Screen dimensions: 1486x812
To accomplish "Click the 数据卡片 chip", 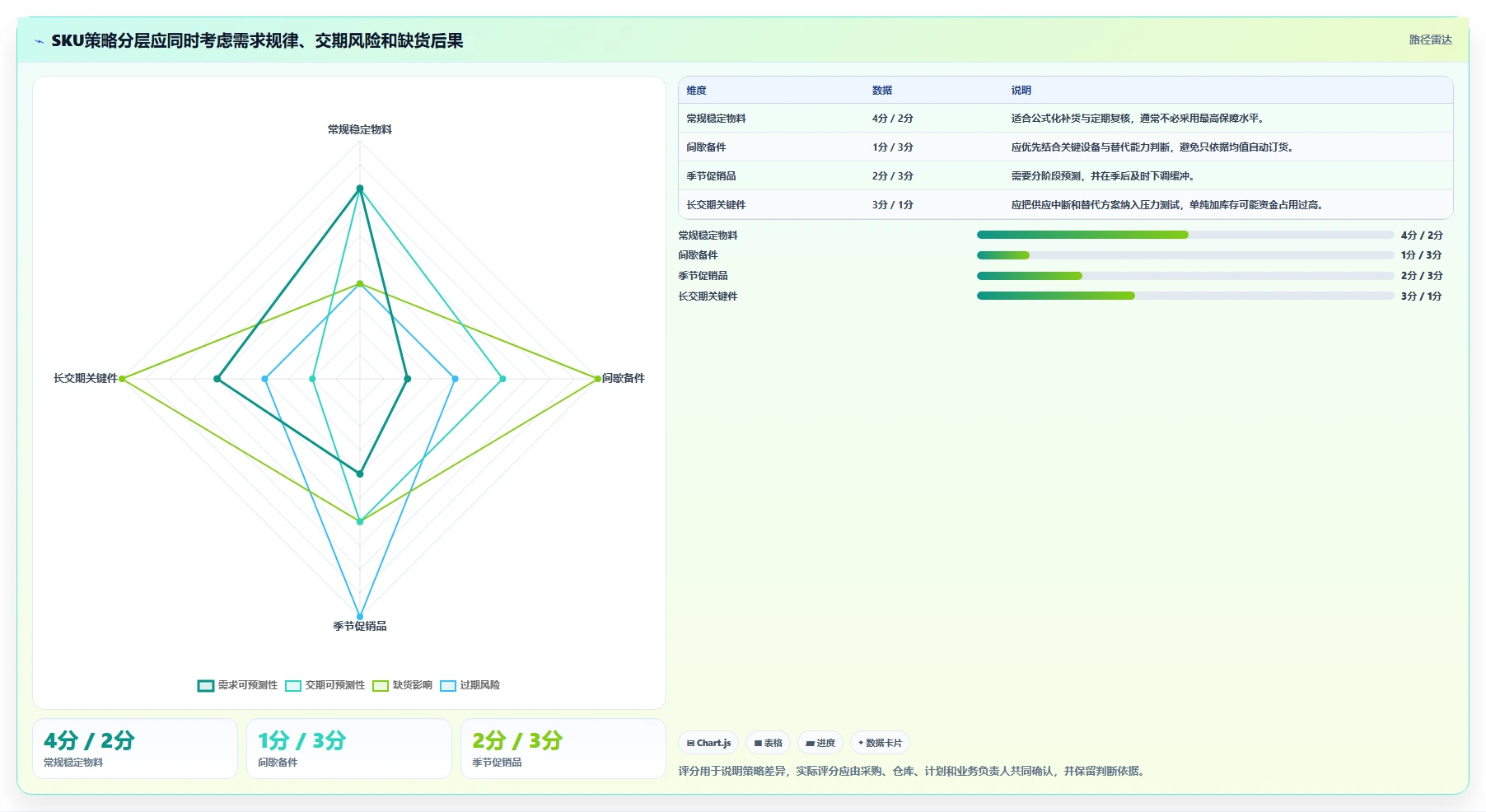I will pos(880,743).
